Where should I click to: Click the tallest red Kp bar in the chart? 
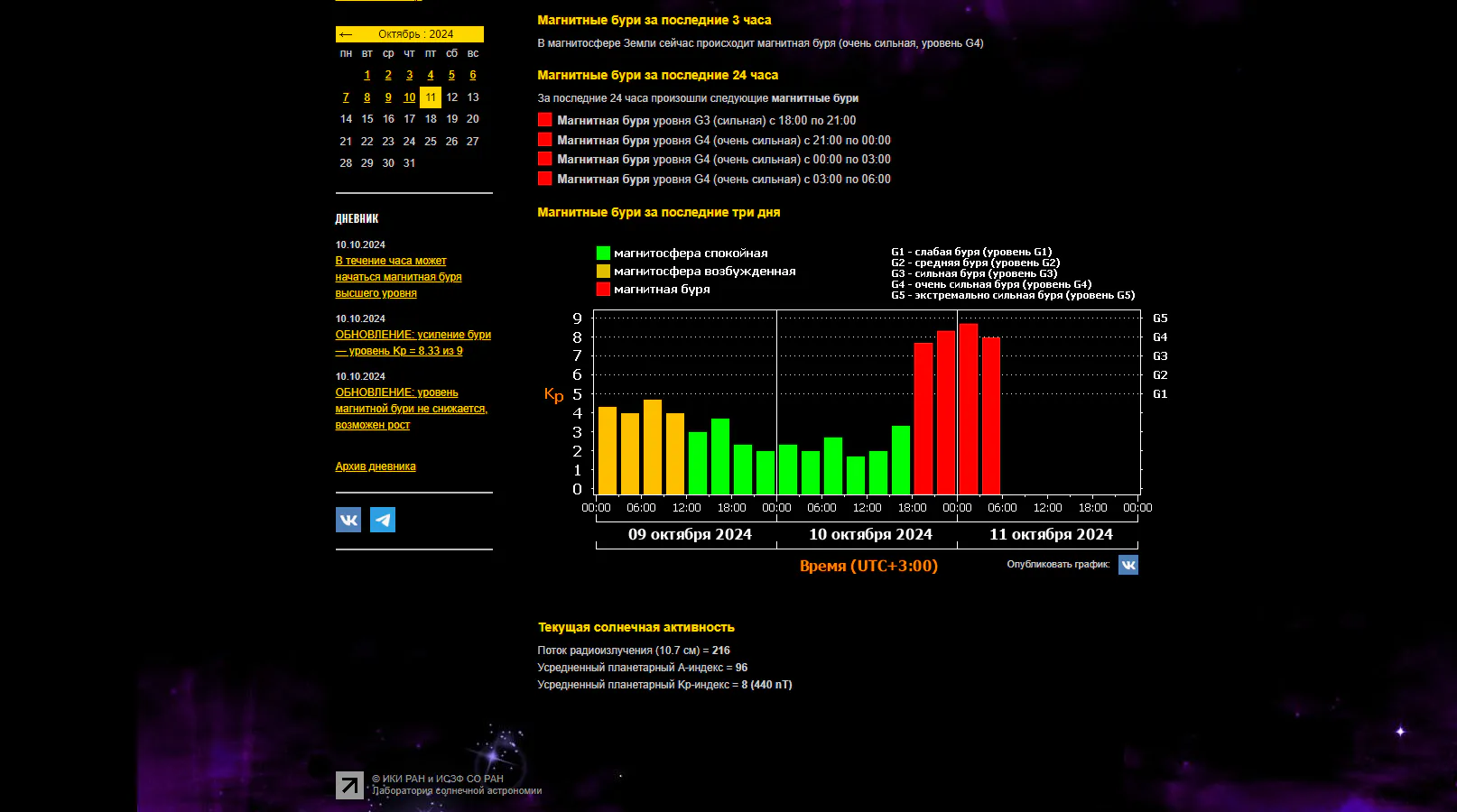969,409
